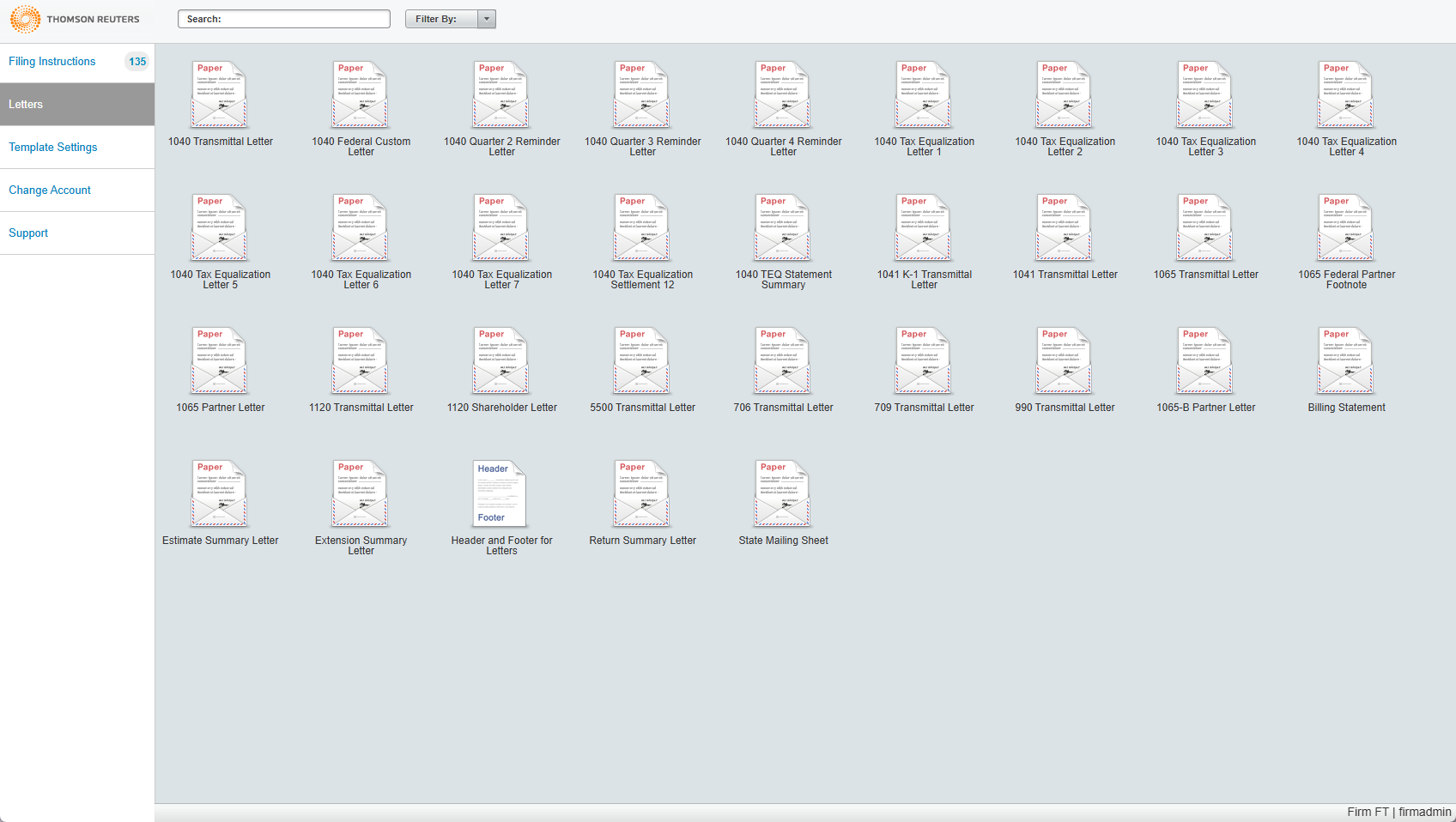
Task: Open the Extension Summary Letter icon
Action: pyautogui.click(x=361, y=494)
